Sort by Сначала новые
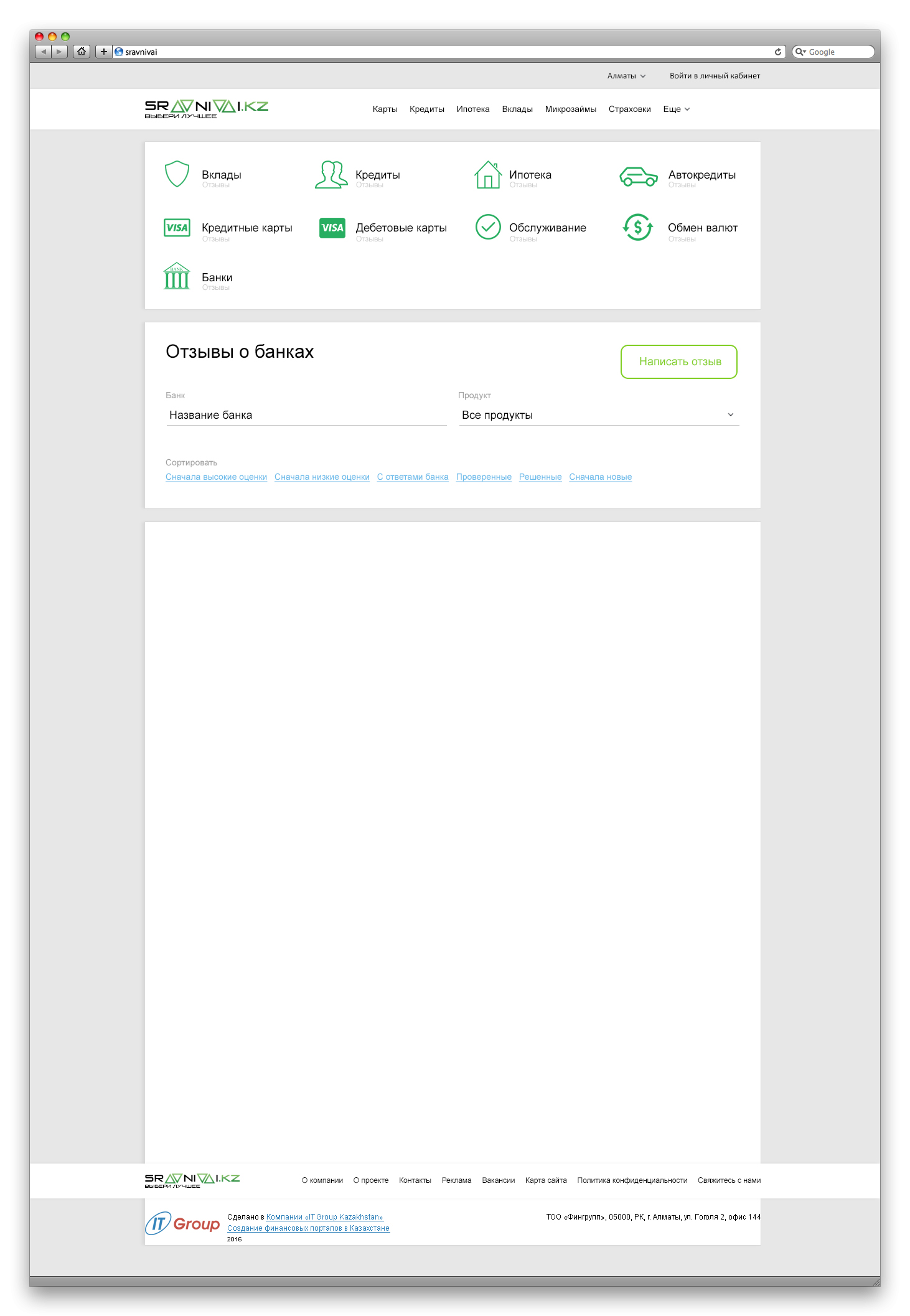Screen dimensions: 910x1316 point(601,477)
